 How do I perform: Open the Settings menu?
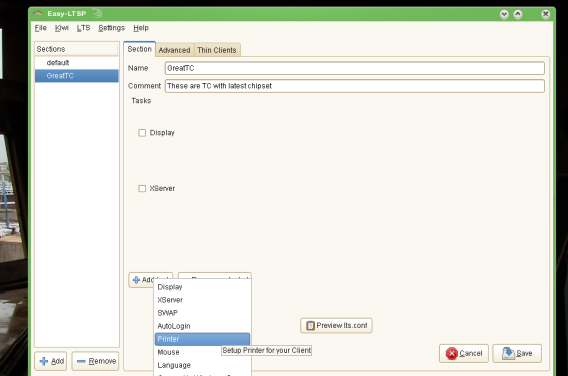coord(112,28)
